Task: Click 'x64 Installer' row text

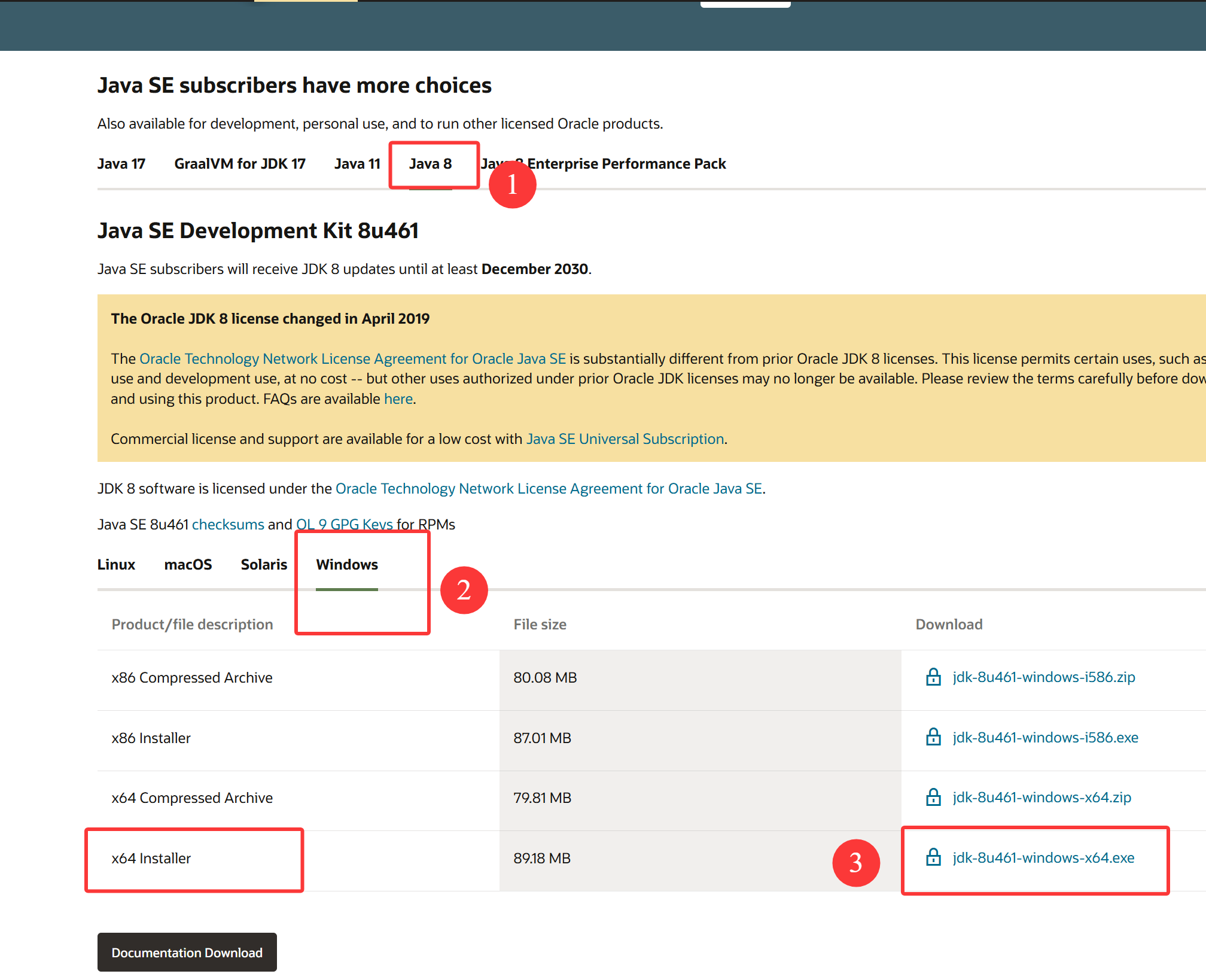Action: pyautogui.click(x=151, y=859)
